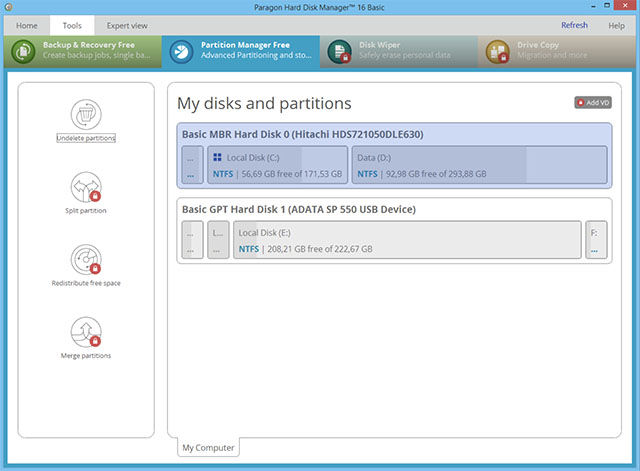Click the Backup & Recovery Free icon
640x471 pixels.
(x=25, y=51)
